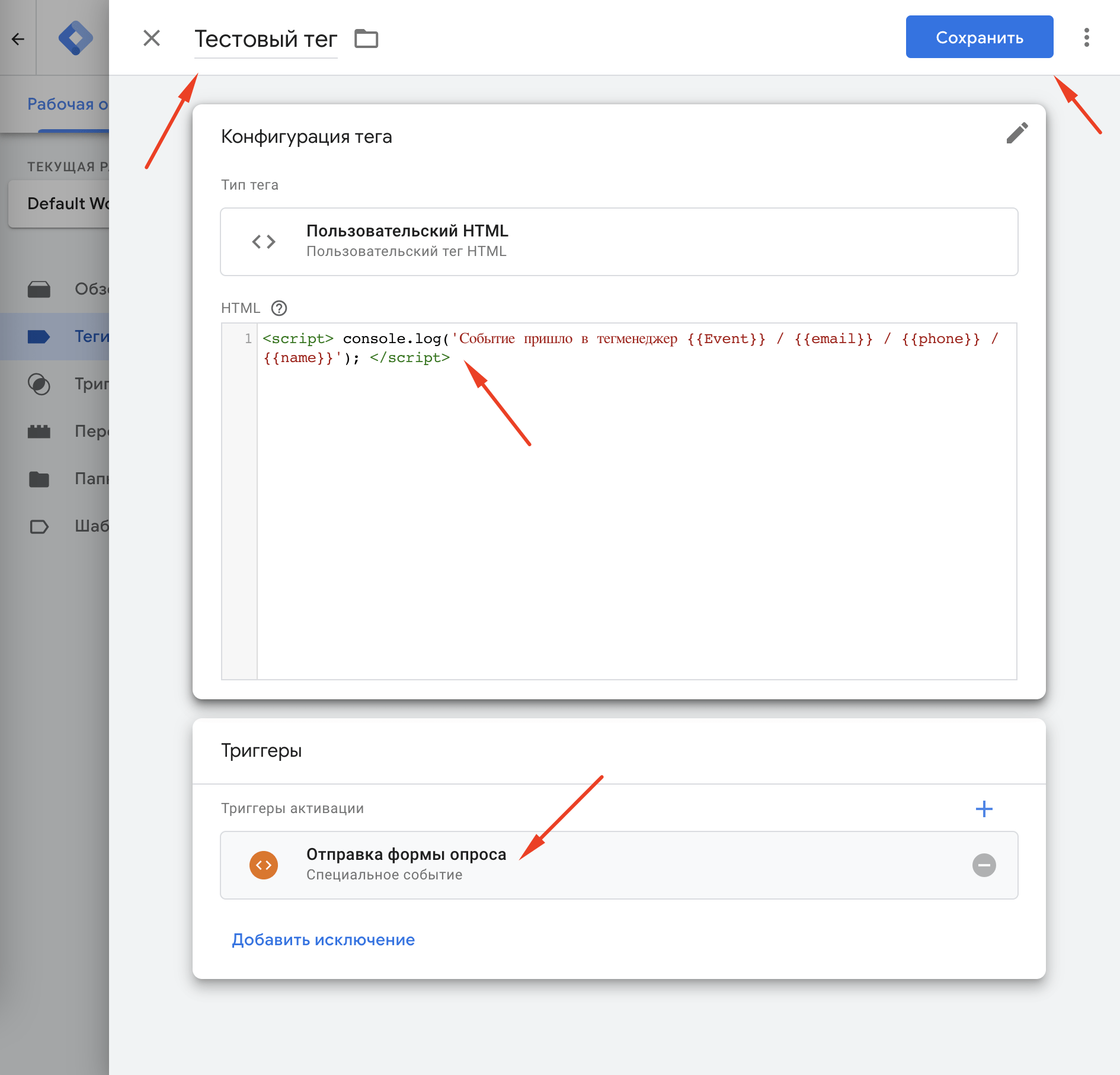Screen dimensions: 1120x1075
Task: Click the 'Тип тега' label
Action: tap(249, 185)
